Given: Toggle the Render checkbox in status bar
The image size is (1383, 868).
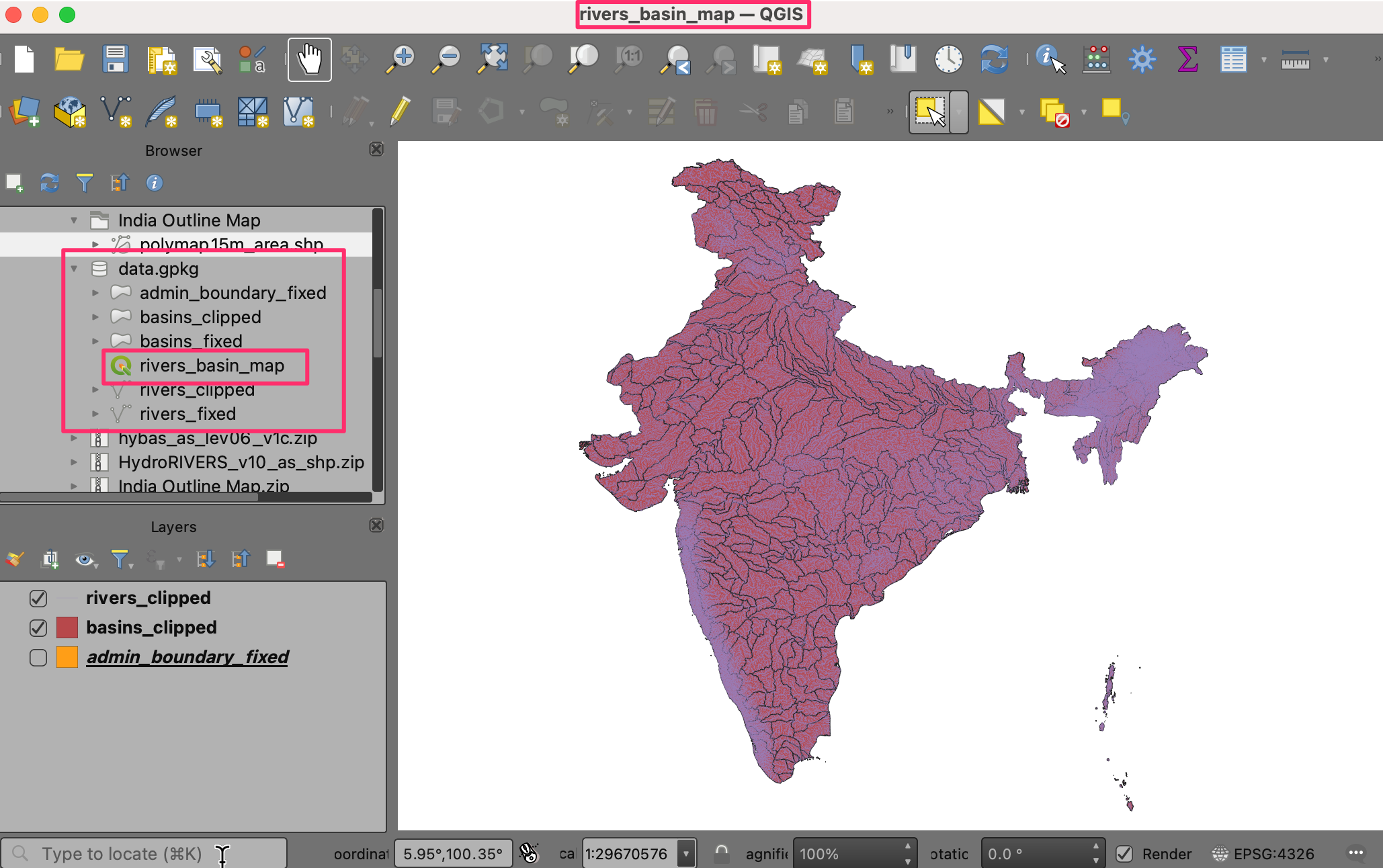Looking at the screenshot, I should point(1124,854).
